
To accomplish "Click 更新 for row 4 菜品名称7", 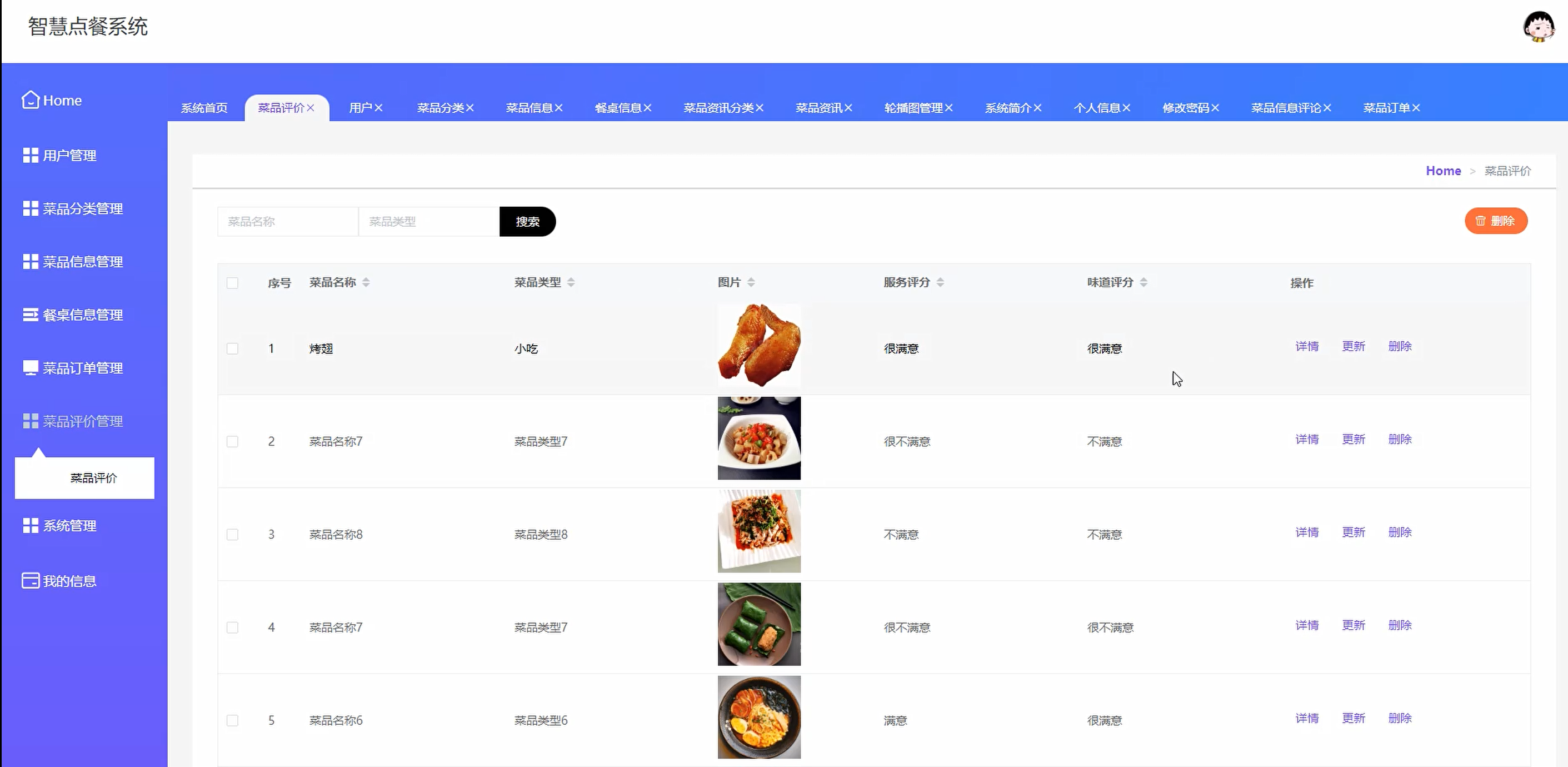I will [1354, 625].
